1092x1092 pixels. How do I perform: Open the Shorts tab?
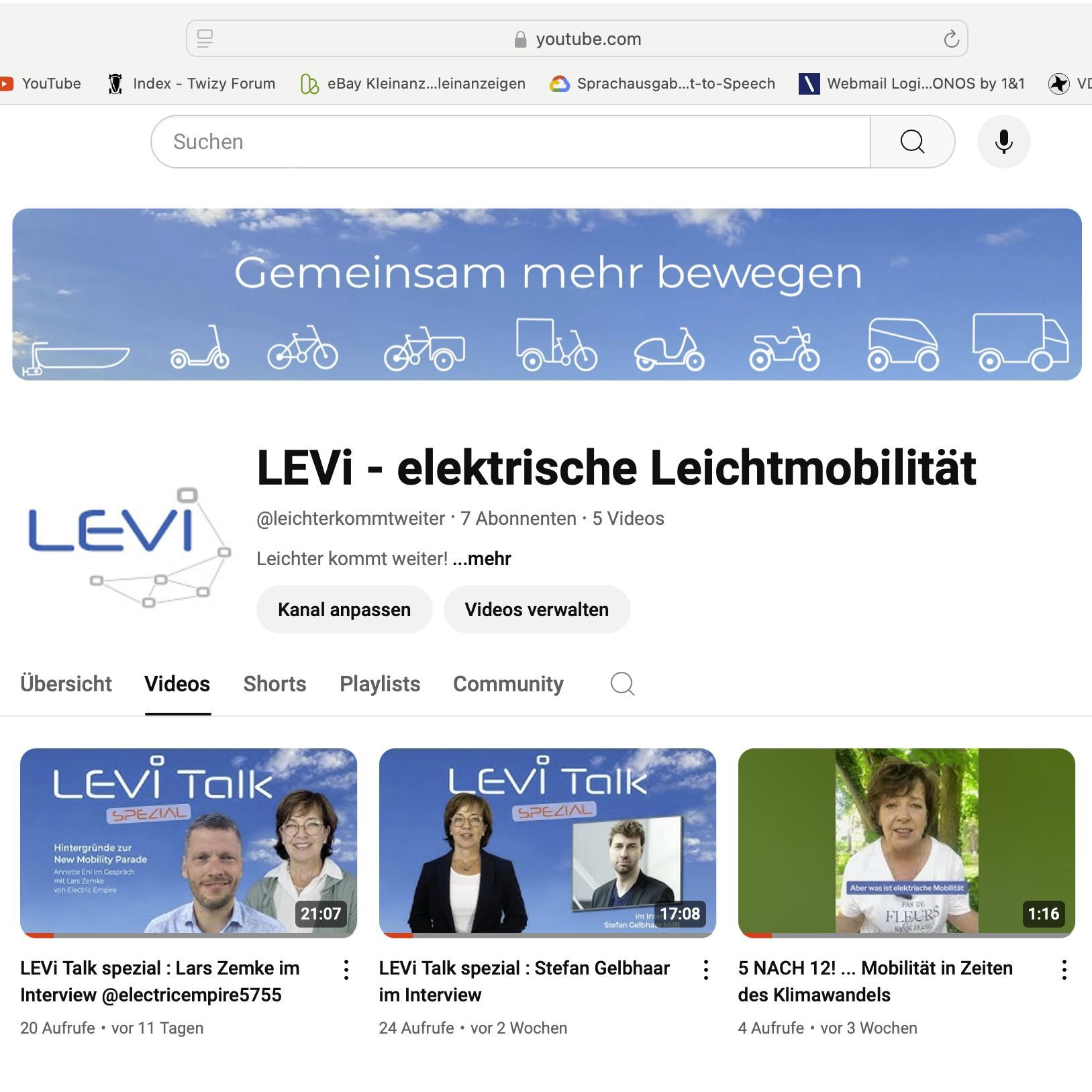[x=275, y=684]
